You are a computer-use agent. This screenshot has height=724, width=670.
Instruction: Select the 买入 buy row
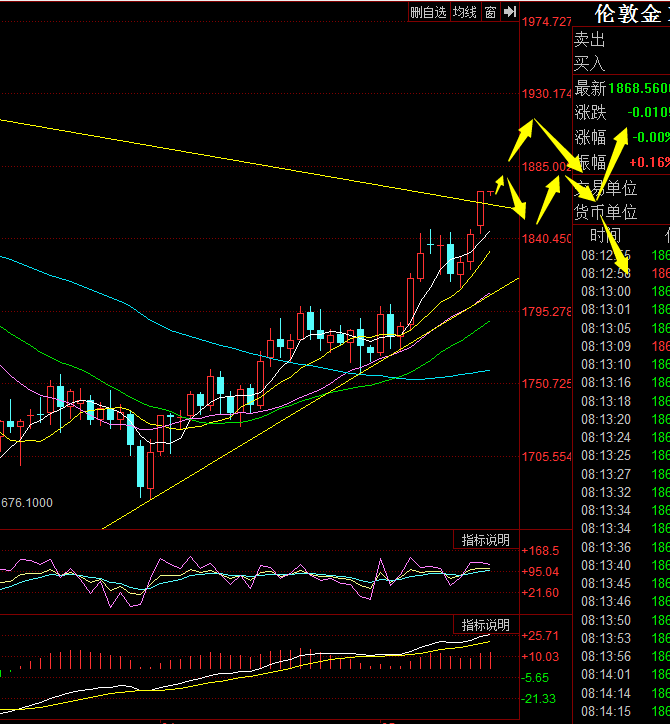click(x=590, y=63)
